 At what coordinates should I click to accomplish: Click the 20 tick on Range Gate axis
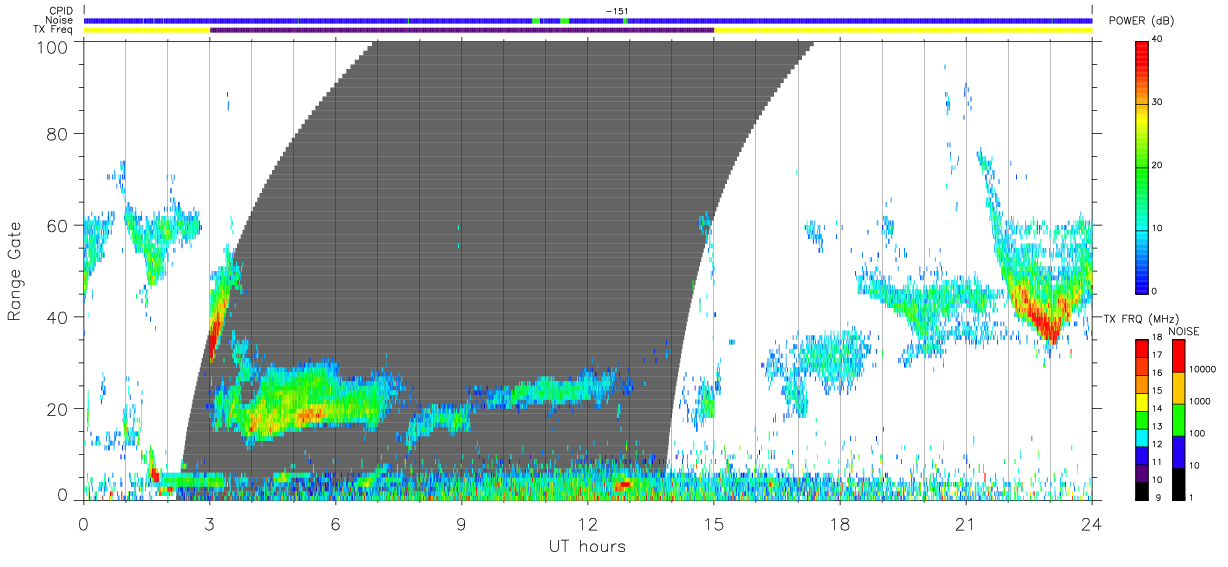(59, 409)
